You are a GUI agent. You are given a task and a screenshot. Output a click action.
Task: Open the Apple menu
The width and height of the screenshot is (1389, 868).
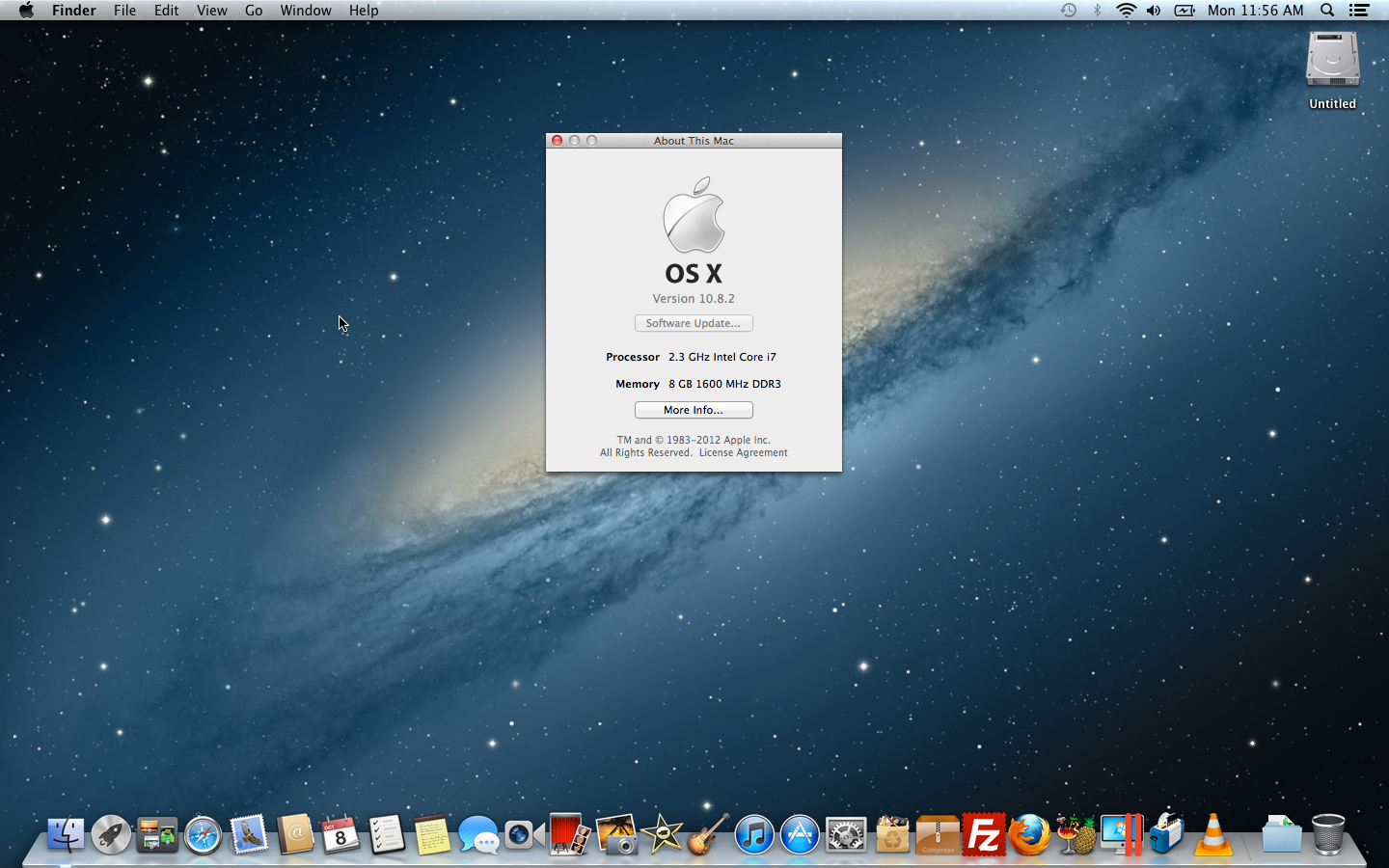tap(26, 11)
